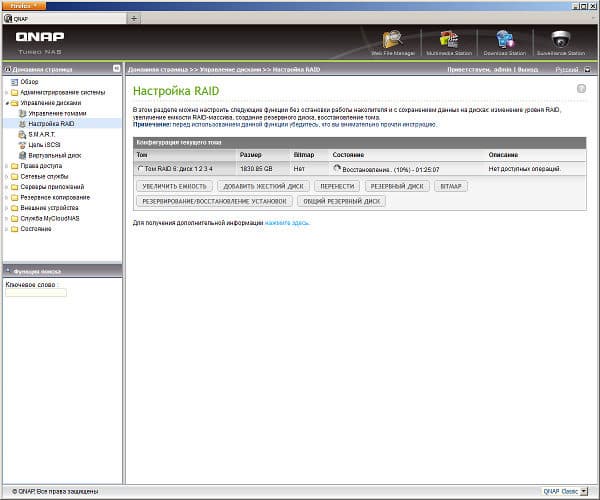Open the Firefox menu button
This screenshot has height=500, width=600.
click(x=24, y=6)
